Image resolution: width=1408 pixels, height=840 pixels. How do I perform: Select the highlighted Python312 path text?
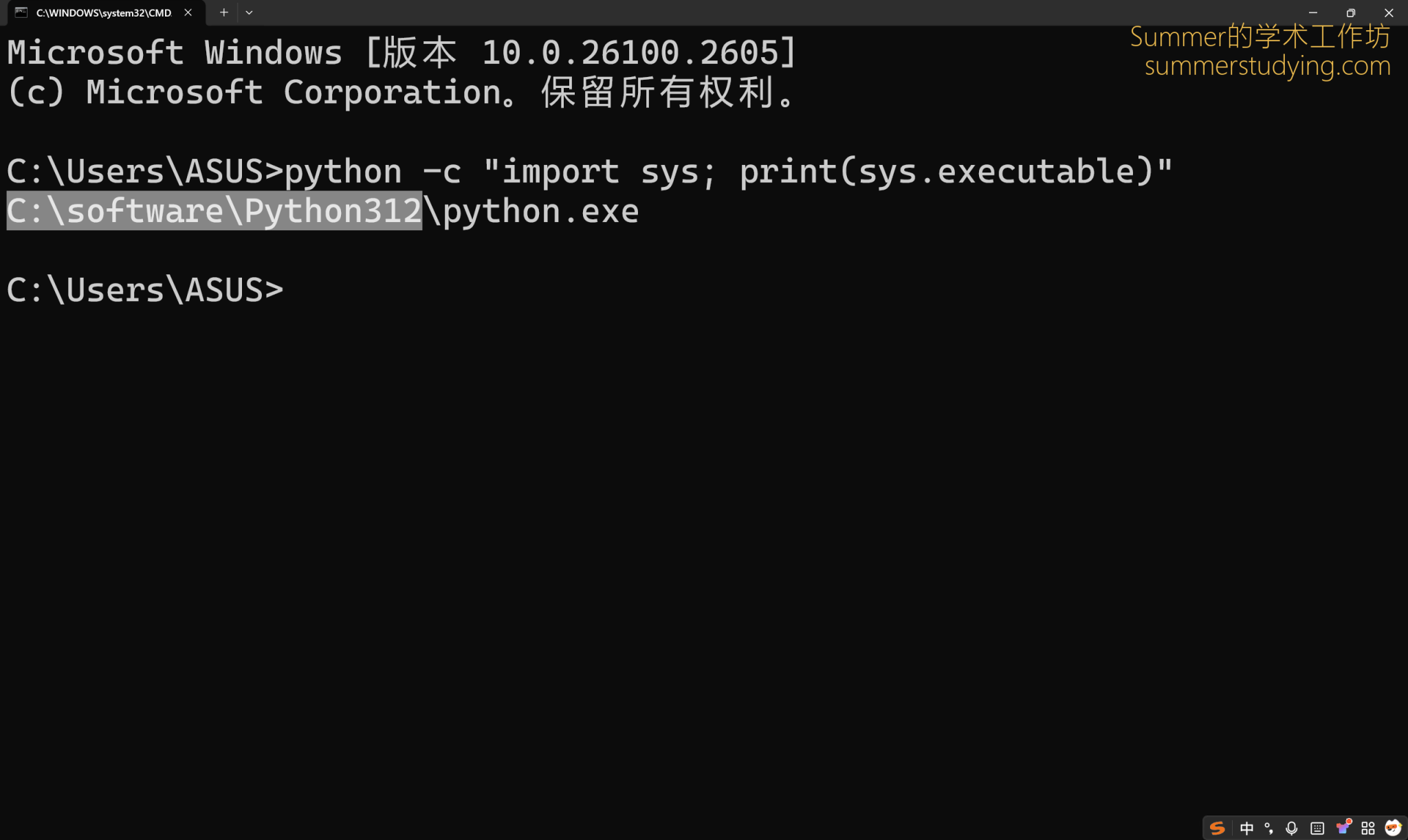coord(213,210)
